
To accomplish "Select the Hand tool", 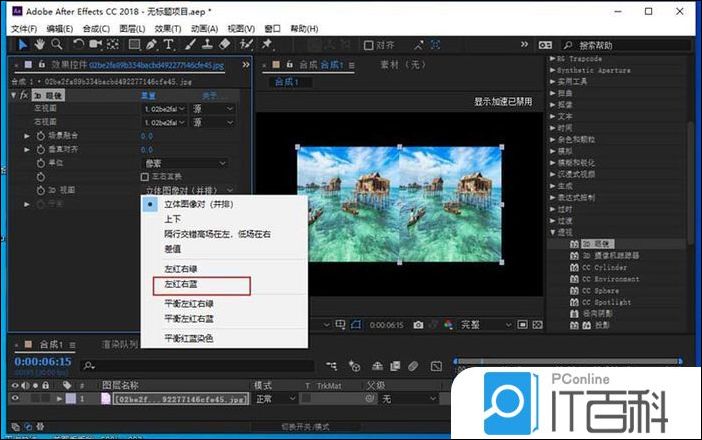I will (x=37, y=45).
